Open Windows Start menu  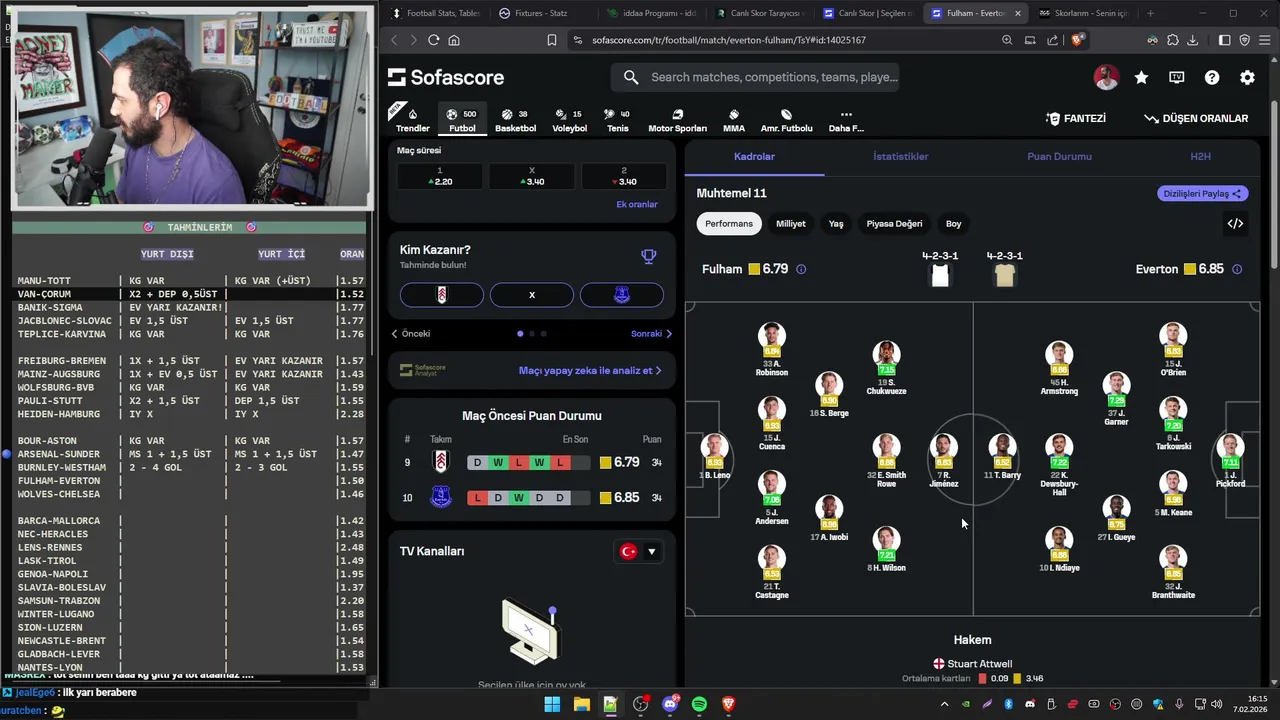(x=552, y=704)
